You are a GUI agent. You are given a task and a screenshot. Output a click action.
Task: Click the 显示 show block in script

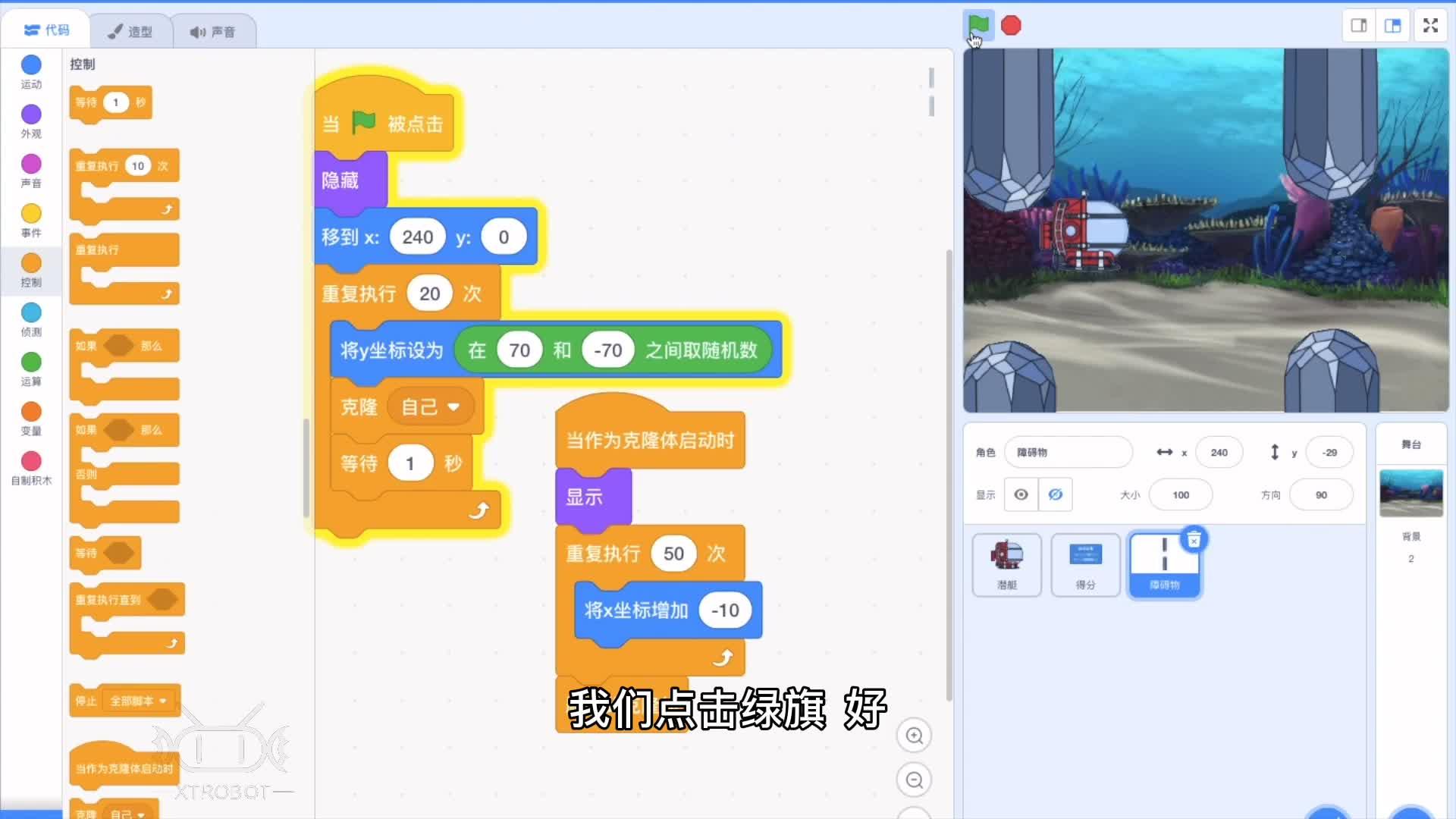[x=593, y=497]
